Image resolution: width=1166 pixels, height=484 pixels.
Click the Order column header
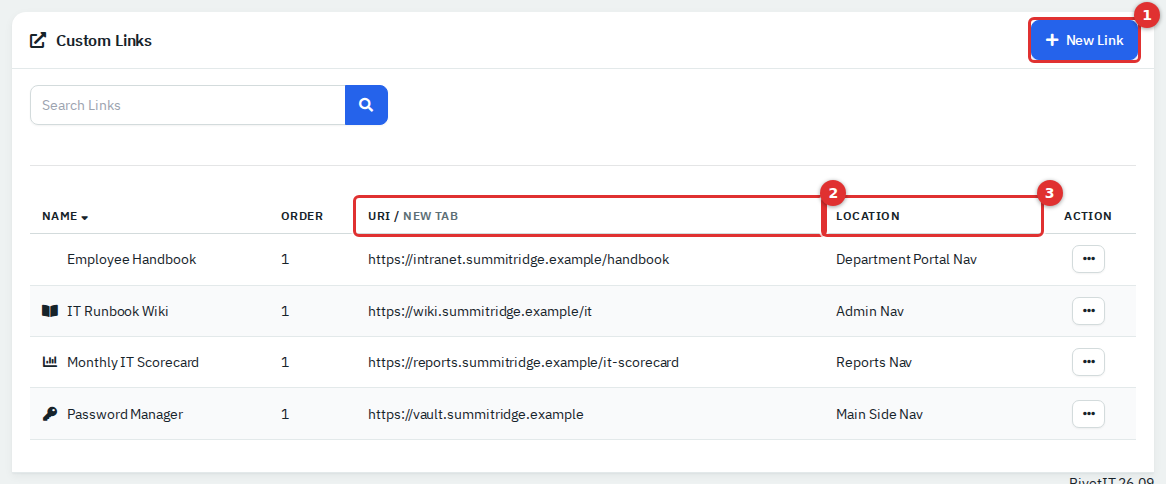pyautogui.click(x=302, y=216)
